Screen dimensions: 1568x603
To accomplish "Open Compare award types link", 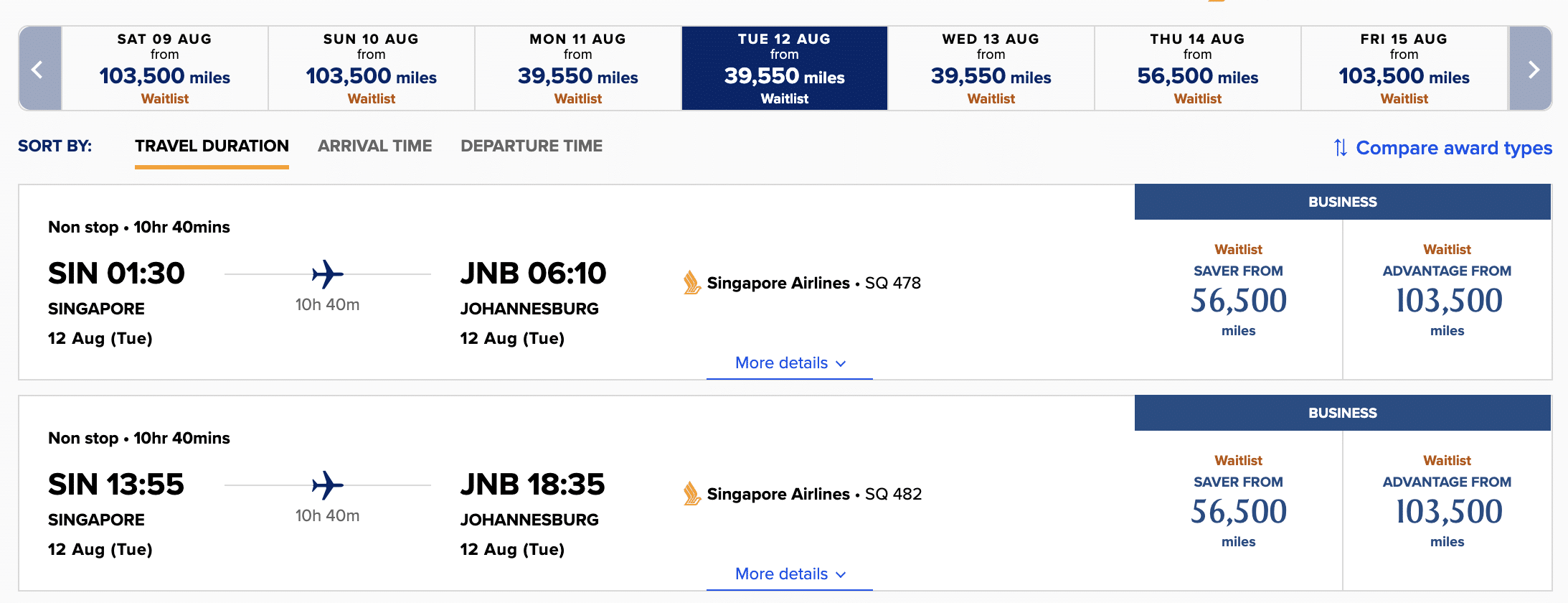I will [x=1454, y=148].
